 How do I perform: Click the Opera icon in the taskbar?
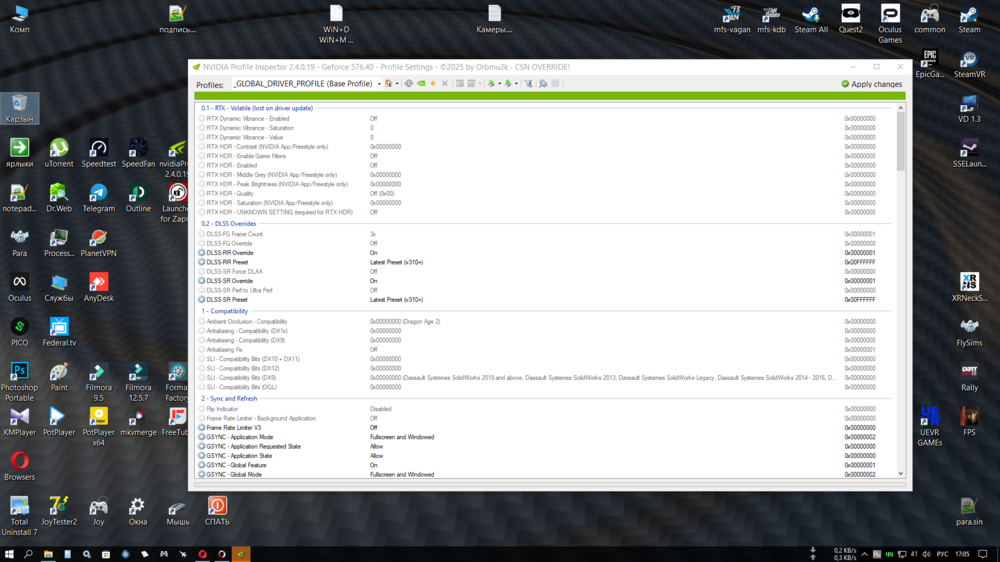203,554
